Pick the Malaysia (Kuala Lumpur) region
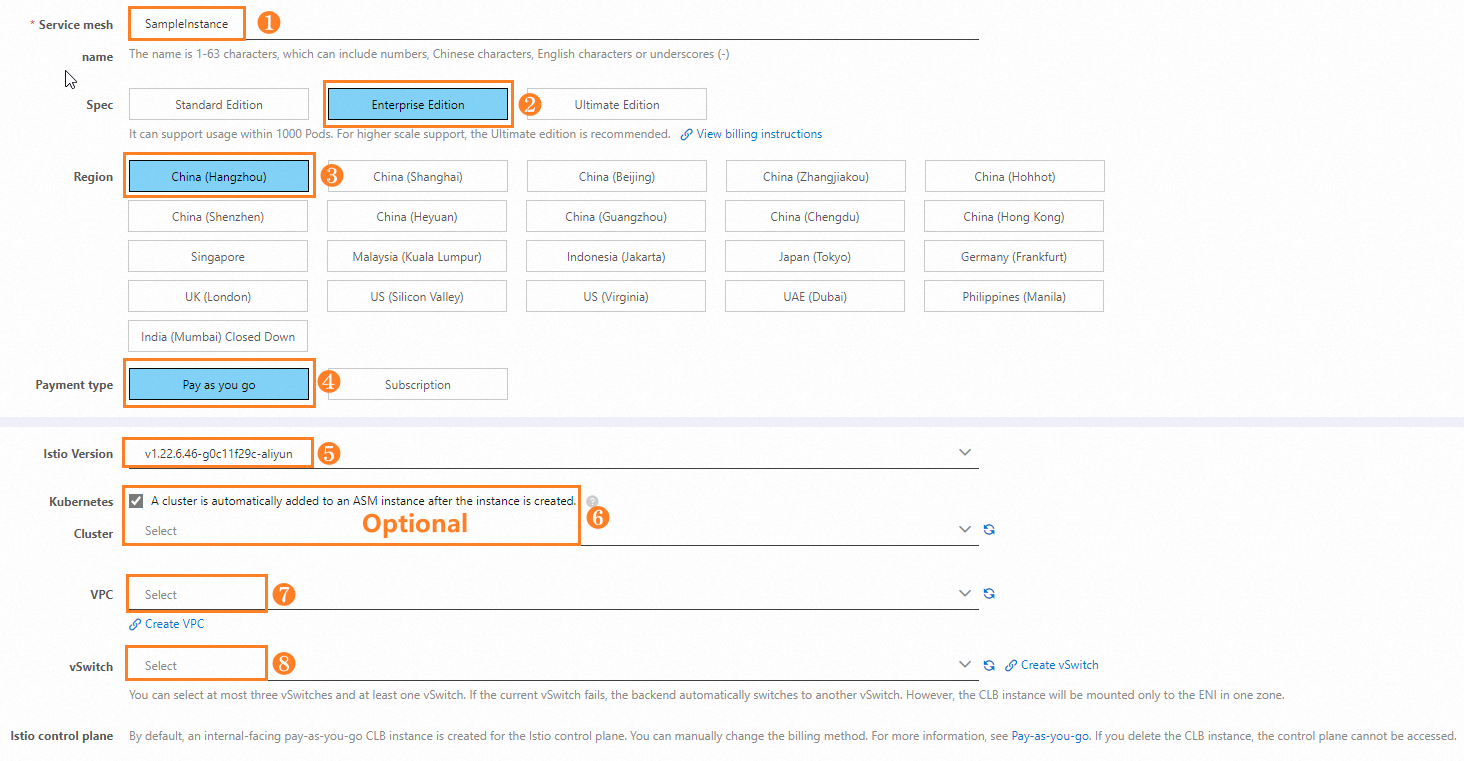 coord(418,257)
